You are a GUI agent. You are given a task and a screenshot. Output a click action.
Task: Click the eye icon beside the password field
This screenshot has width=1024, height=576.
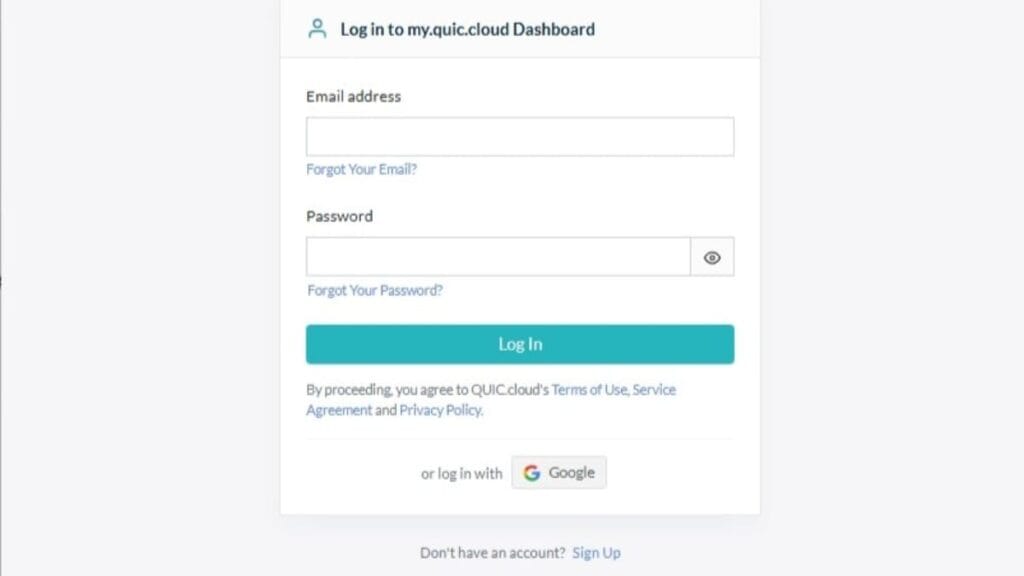(711, 257)
